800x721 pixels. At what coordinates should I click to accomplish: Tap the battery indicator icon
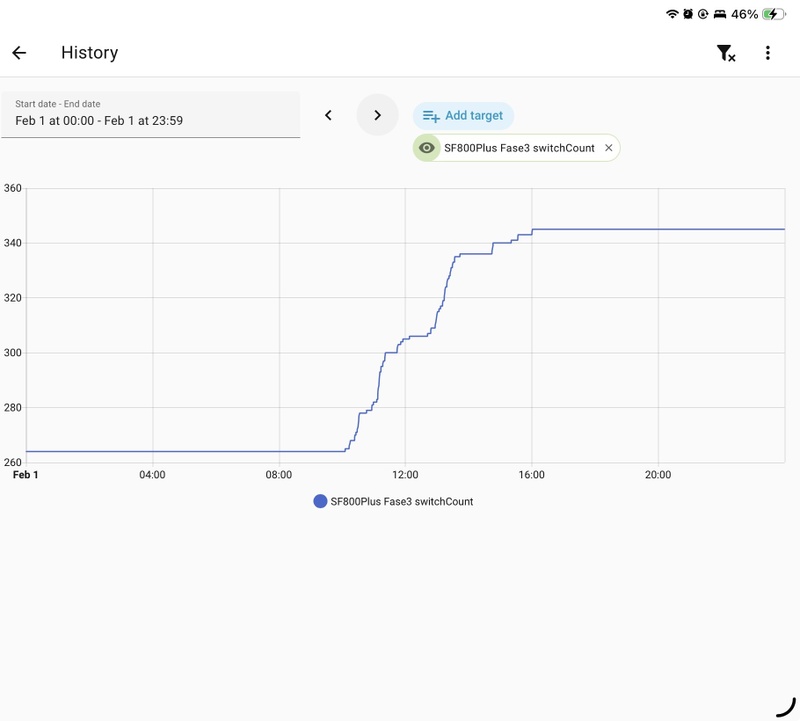(x=773, y=14)
